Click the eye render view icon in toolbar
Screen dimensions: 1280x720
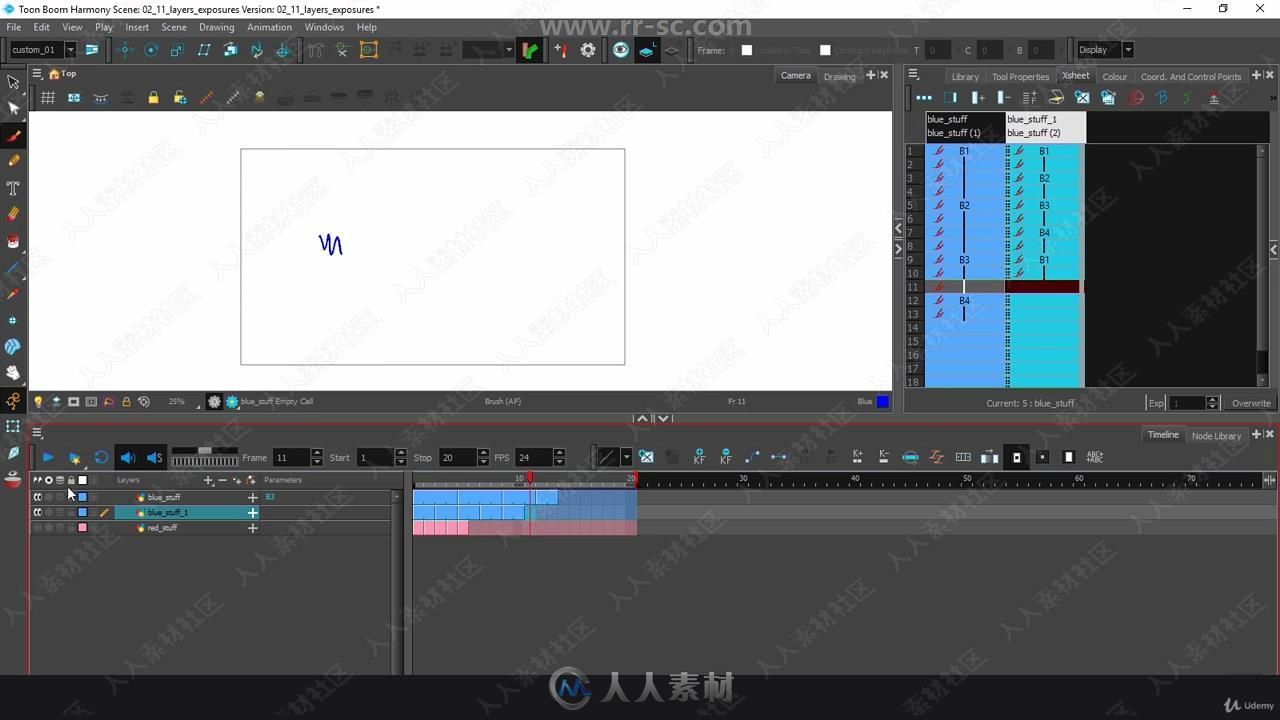pyautogui.click(x=621, y=50)
